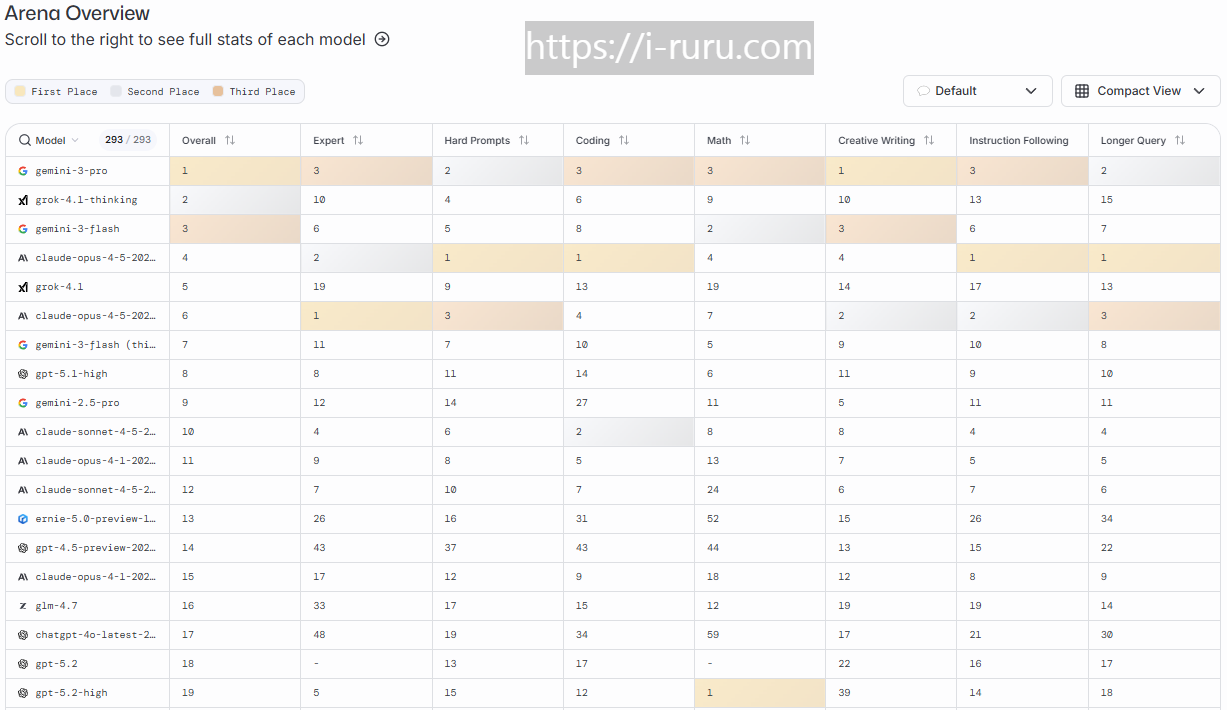Click the Expert column sort arrows
The image size is (1227, 710).
tap(358, 140)
